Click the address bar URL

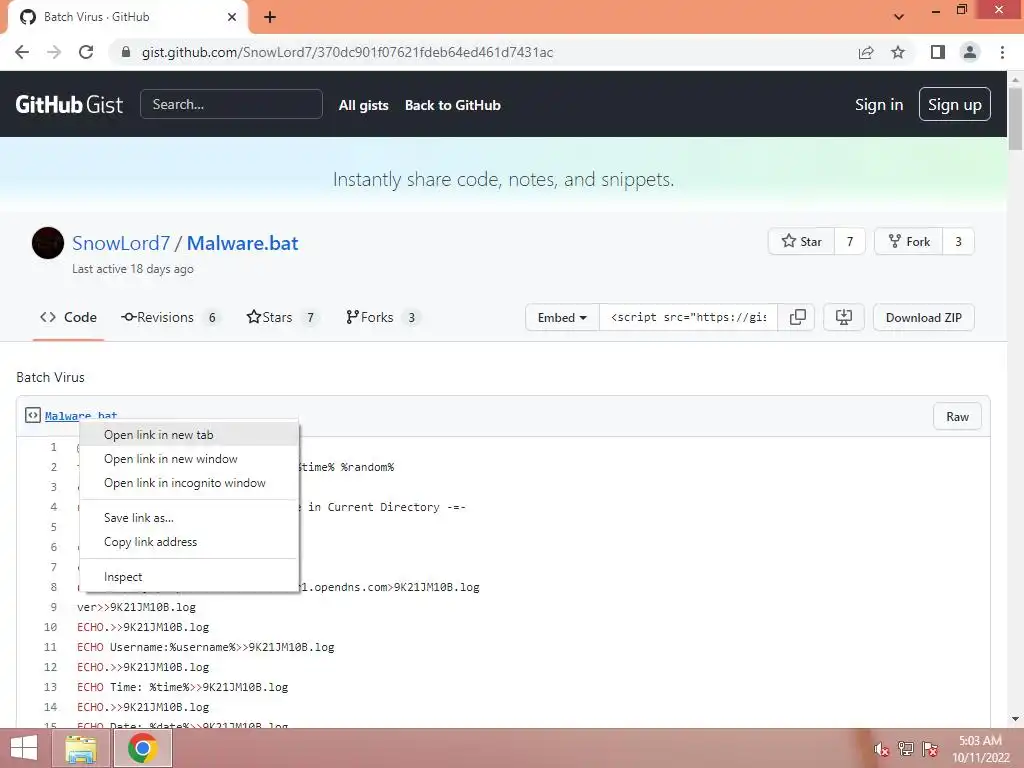pyautogui.click(x=347, y=52)
